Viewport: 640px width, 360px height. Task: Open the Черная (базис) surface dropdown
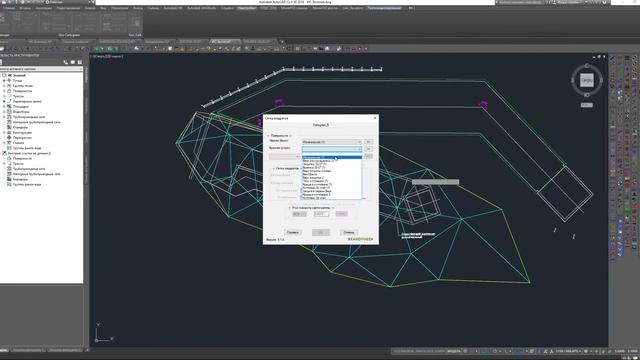(x=332, y=142)
